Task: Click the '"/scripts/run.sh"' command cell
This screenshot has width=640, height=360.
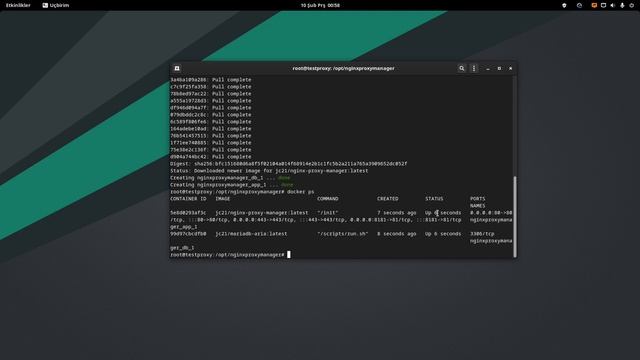Action: (342, 234)
